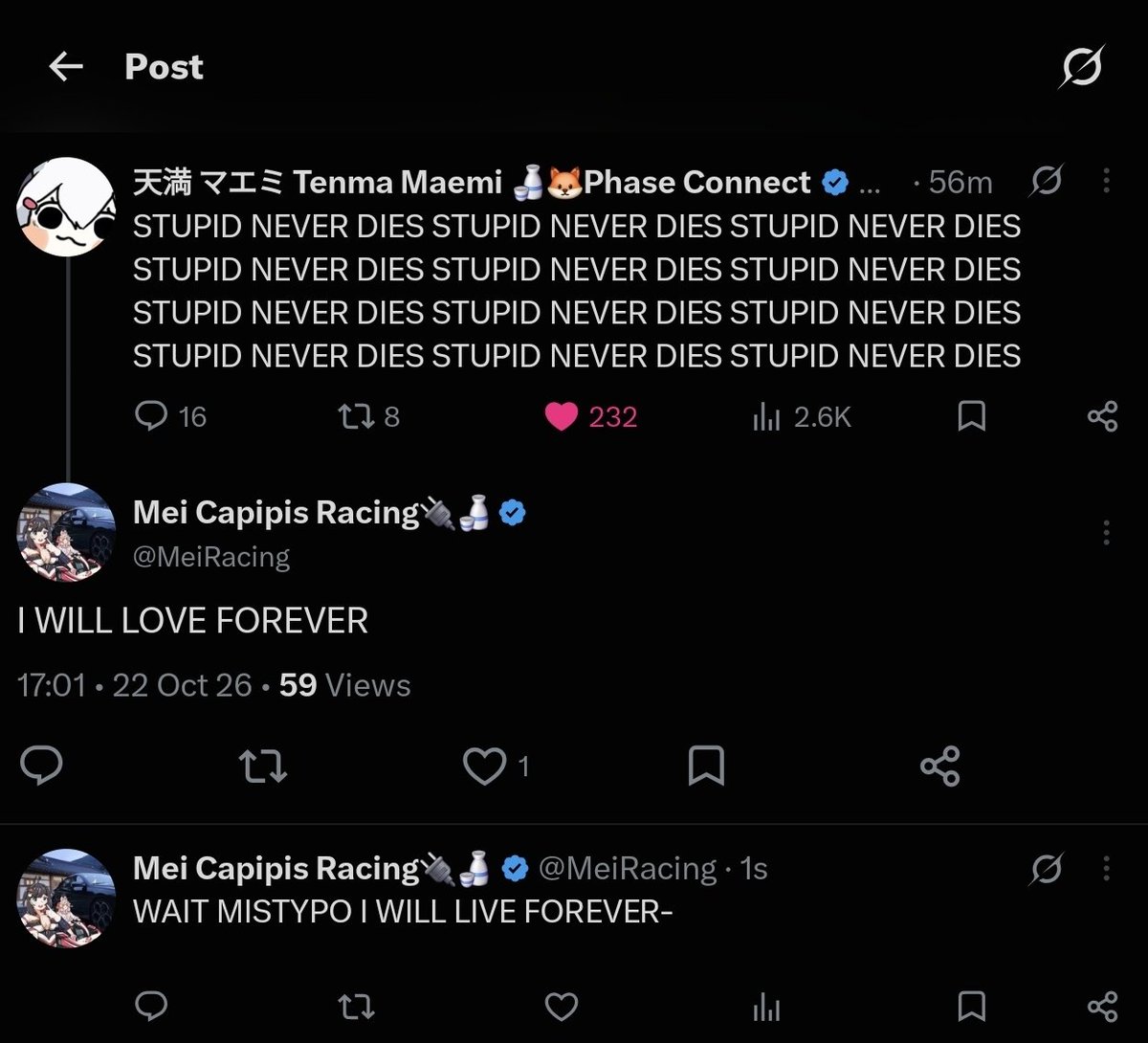Open Tenma Maemi's avatar picture
Viewport: 1148px width, 1043px height.
[67, 207]
